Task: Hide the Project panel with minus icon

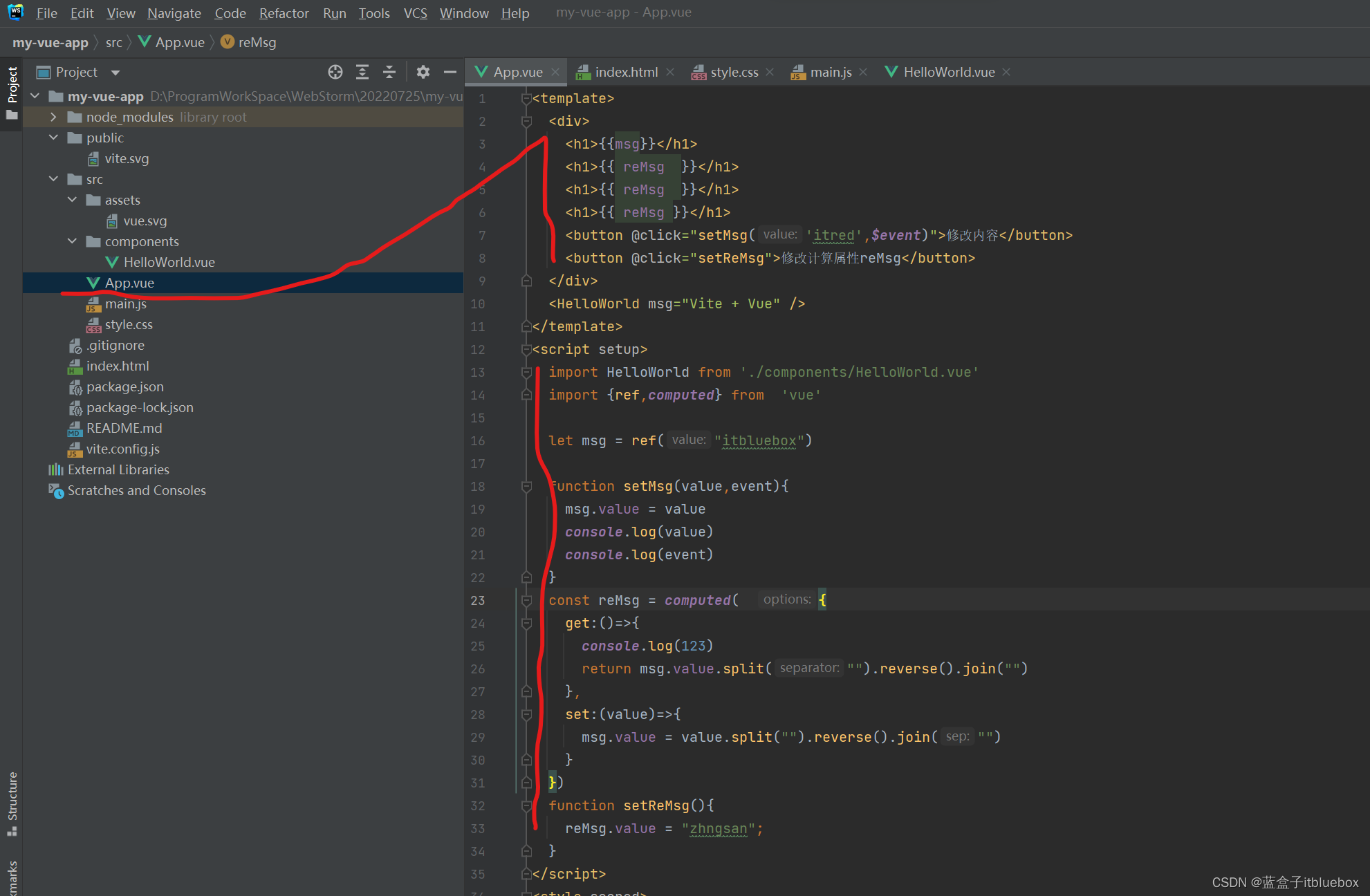Action: tap(450, 72)
